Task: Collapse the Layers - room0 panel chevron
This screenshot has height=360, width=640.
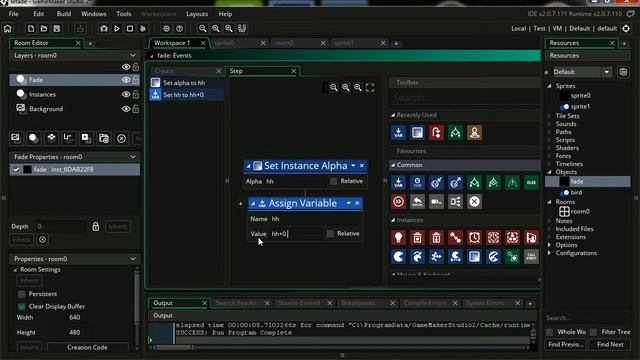Action: click(133, 55)
